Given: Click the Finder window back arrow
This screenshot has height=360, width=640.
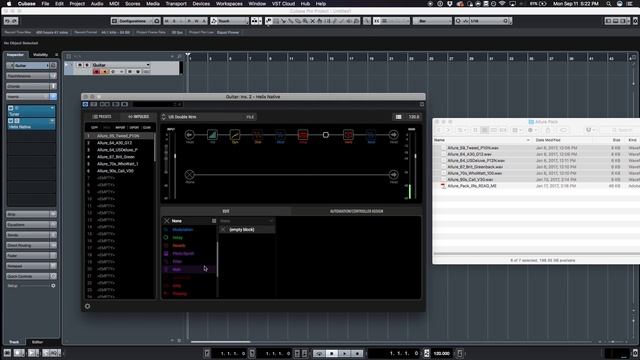Looking at the screenshot, I should (439, 130).
